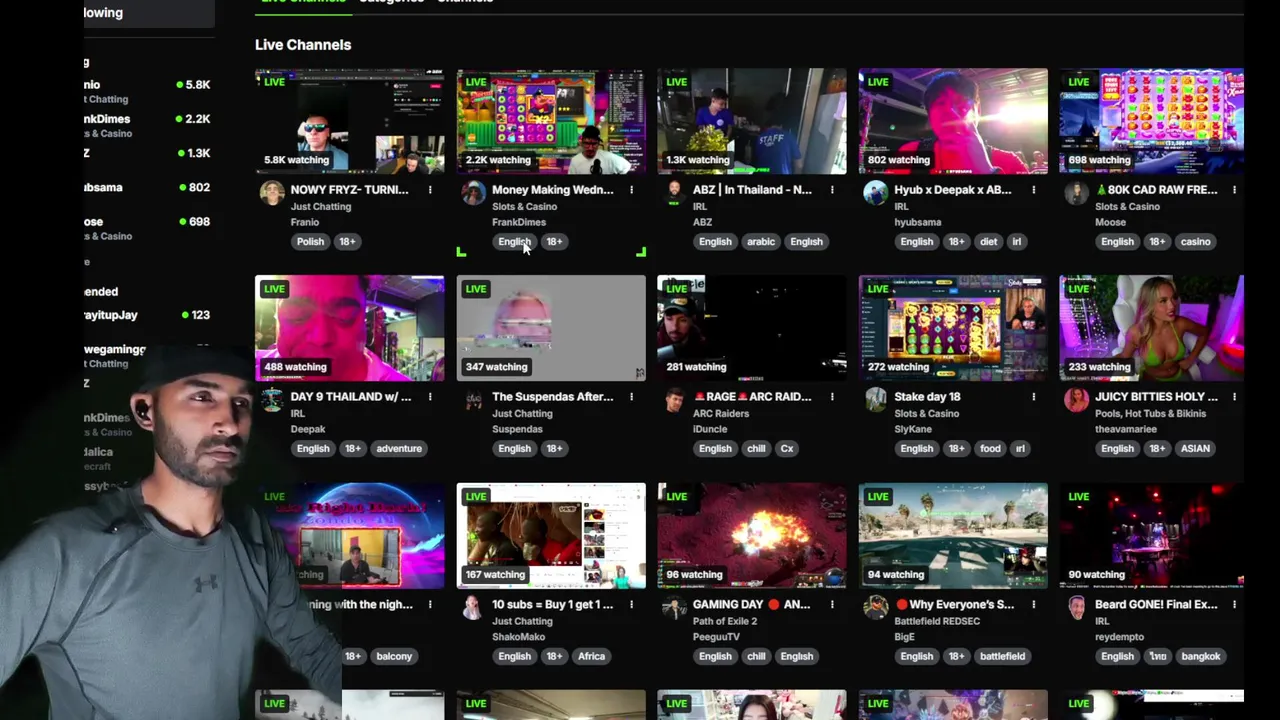The image size is (1280, 720).
Task: Open three-dot menu on JUICY BITTIES card
Action: pos(1234,397)
